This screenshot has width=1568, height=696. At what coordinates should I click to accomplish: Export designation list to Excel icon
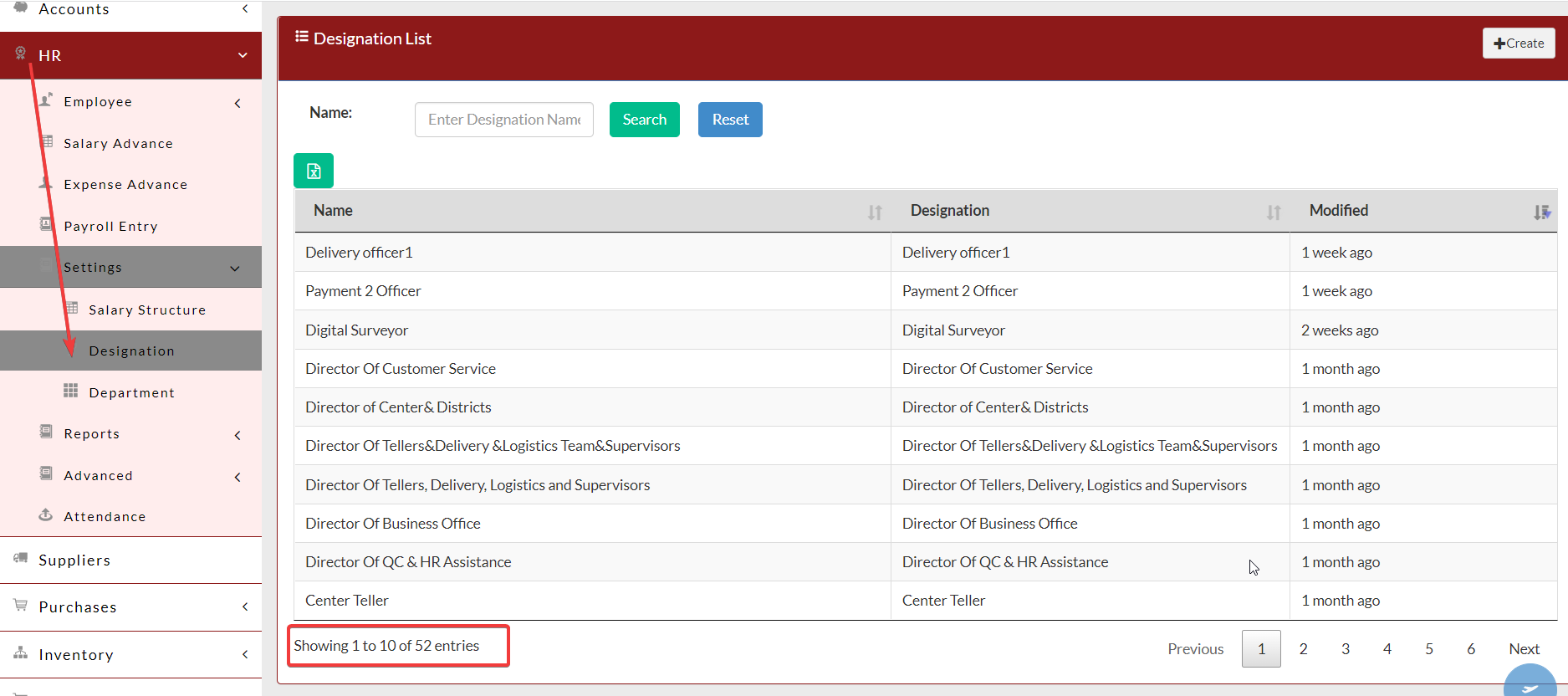pyautogui.click(x=314, y=171)
